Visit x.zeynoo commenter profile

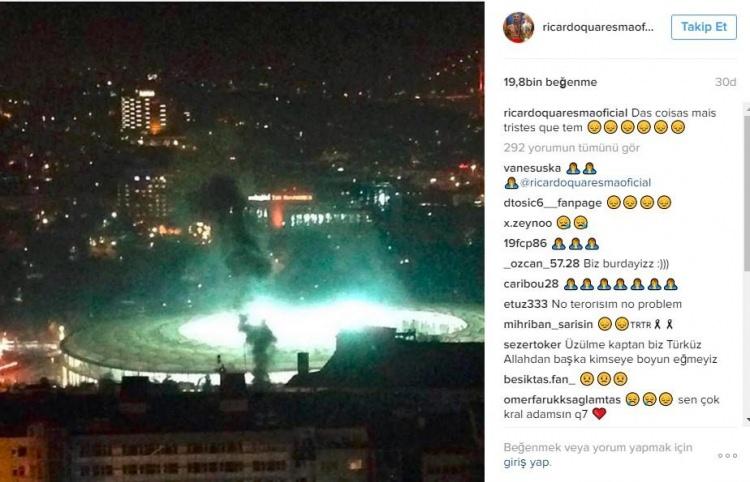point(528,223)
